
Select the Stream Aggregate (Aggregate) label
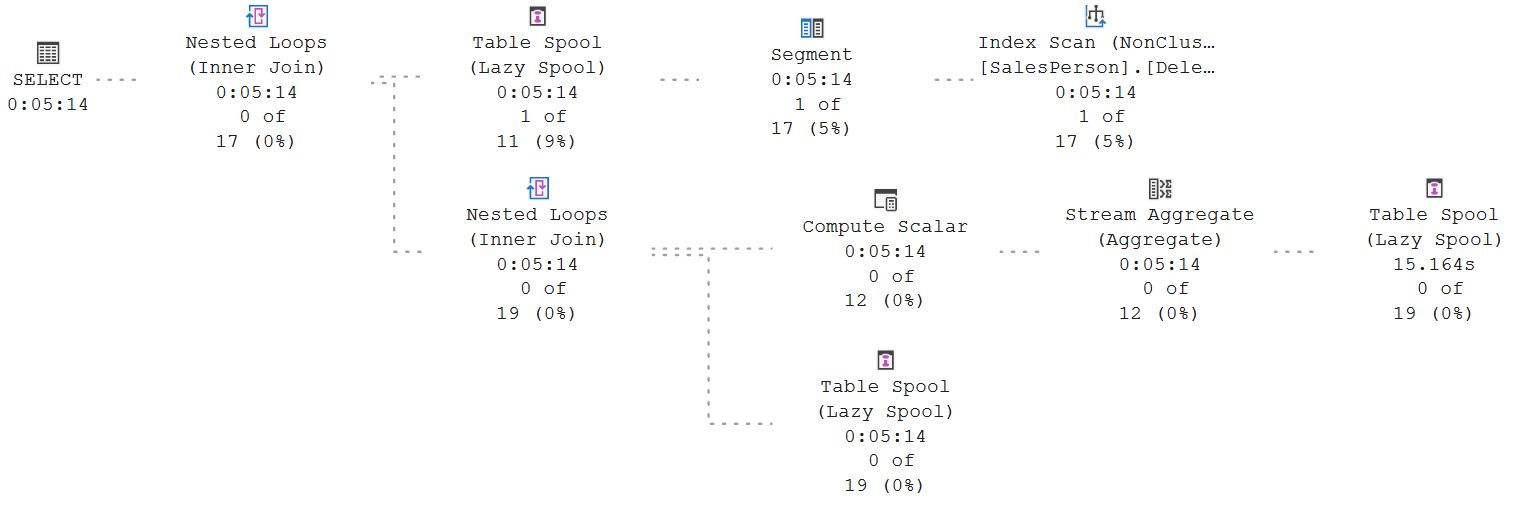point(1160,227)
